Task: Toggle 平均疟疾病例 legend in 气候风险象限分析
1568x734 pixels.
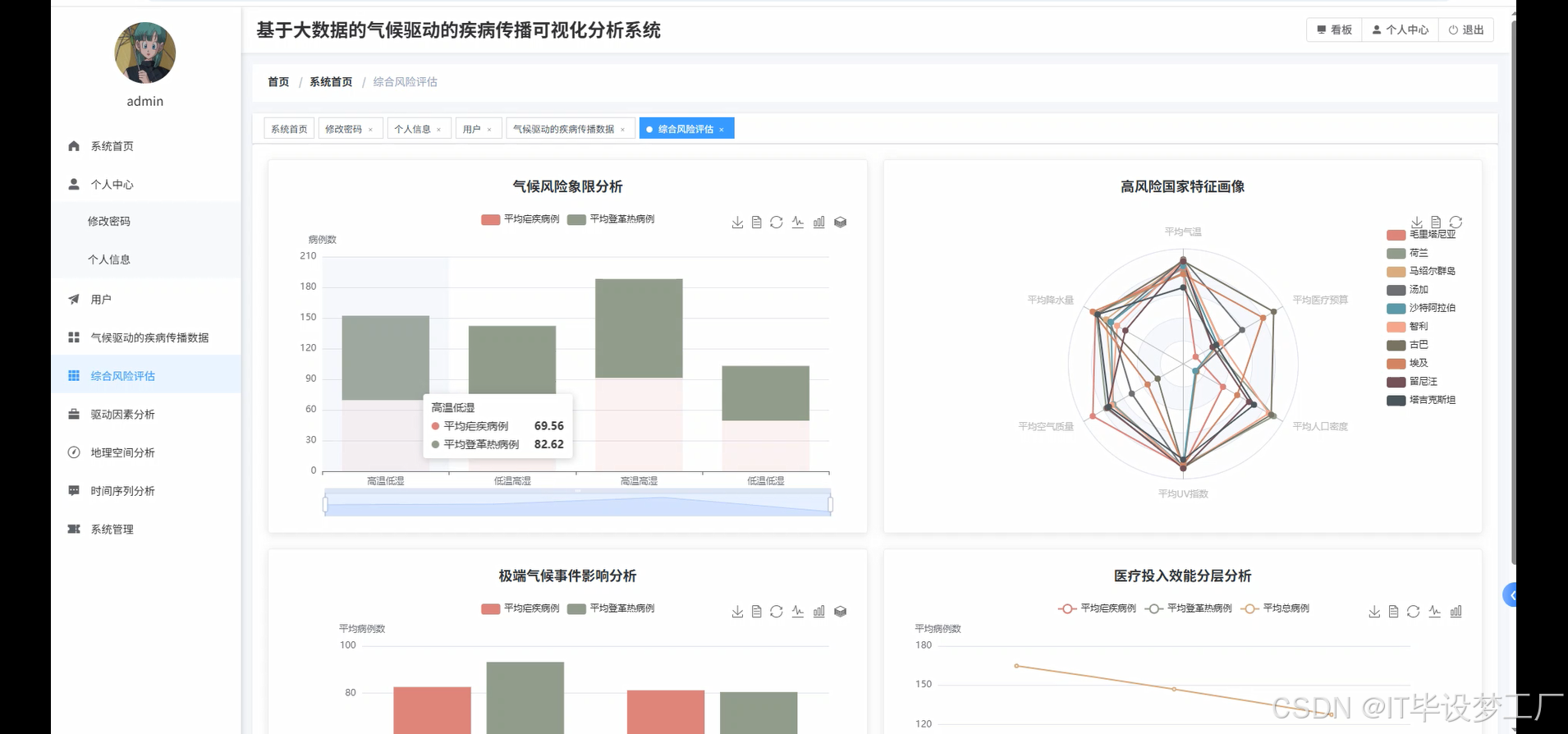Action: point(520,219)
